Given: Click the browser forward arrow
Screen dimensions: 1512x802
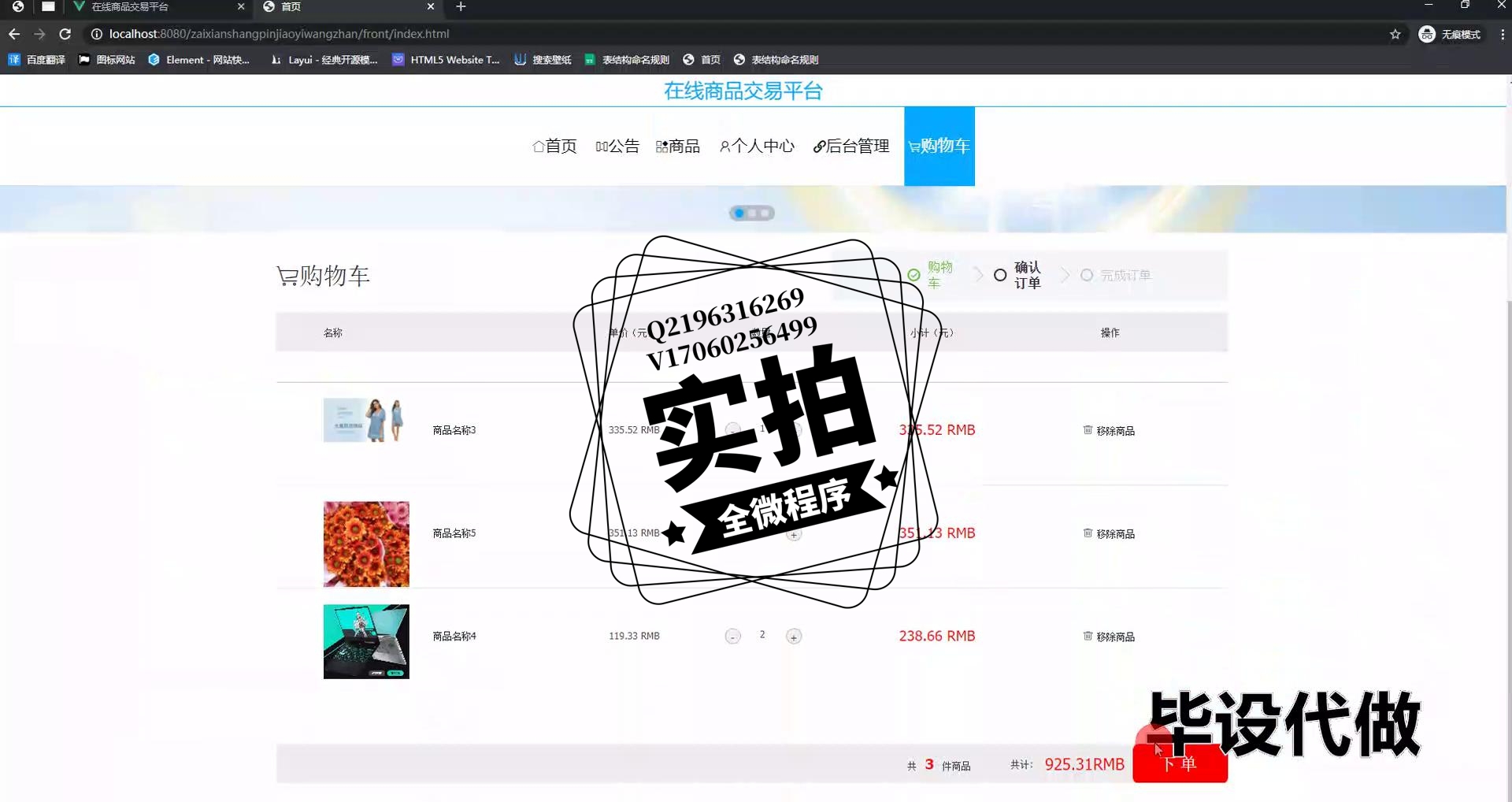Looking at the screenshot, I should point(39,34).
